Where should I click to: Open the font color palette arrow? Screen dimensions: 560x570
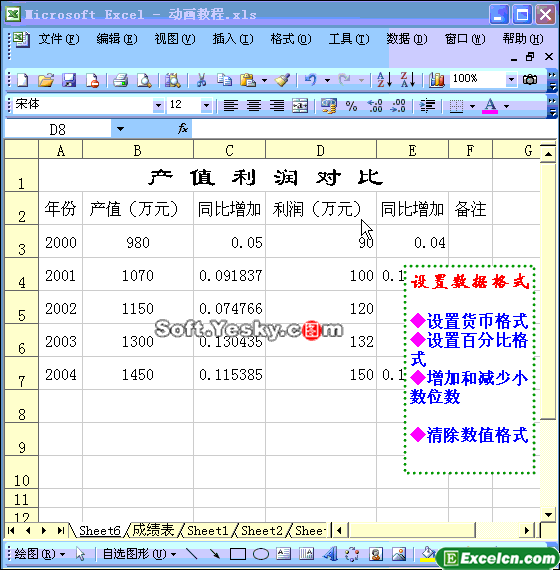click(x=506, y=106)
